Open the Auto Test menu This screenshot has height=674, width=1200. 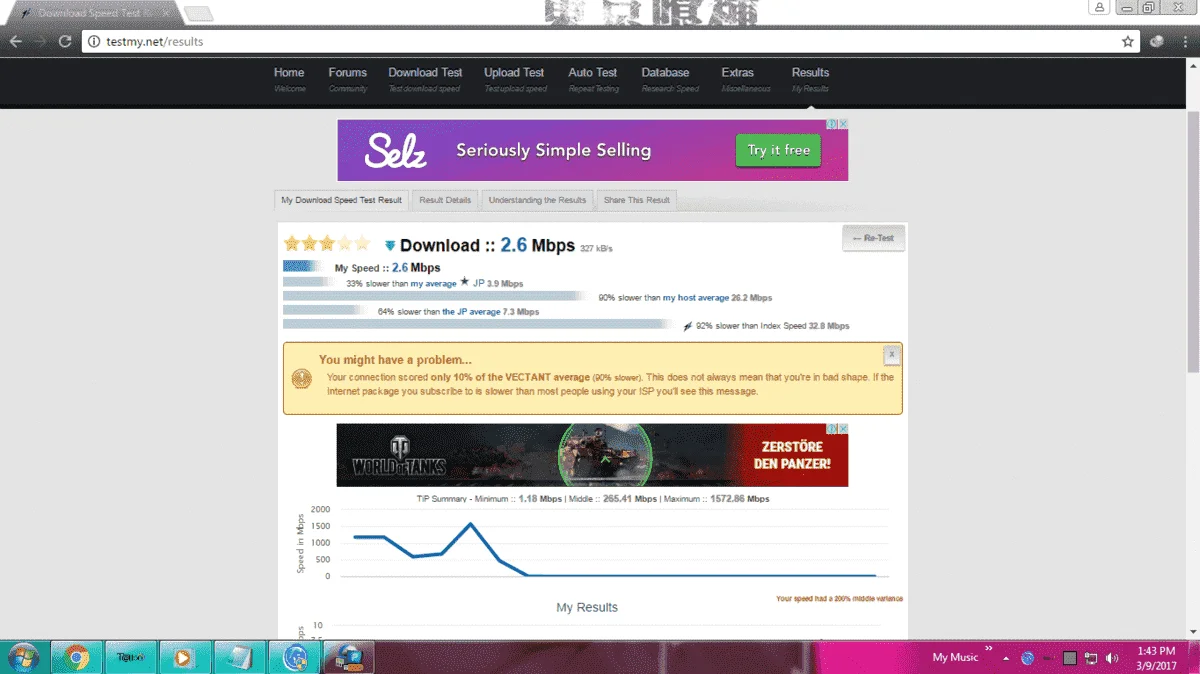(593, 79)
